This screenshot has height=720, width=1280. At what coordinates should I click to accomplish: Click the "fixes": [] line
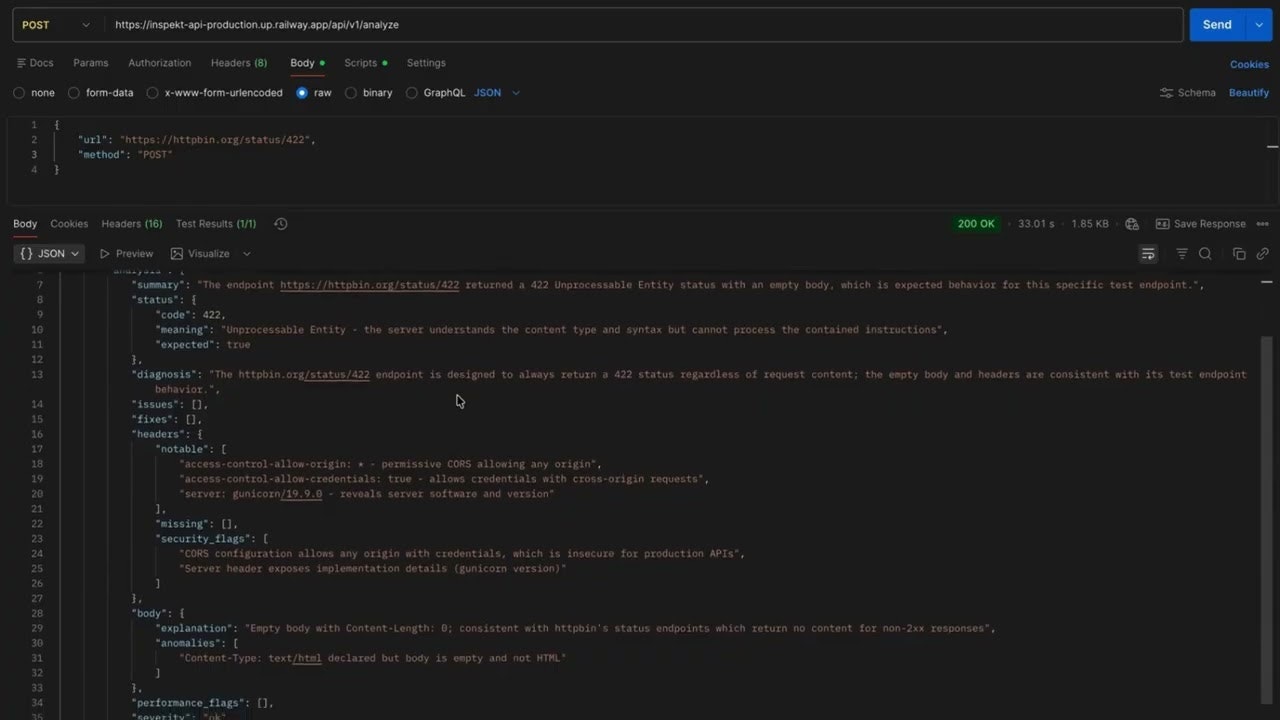[x=167, y=420]
